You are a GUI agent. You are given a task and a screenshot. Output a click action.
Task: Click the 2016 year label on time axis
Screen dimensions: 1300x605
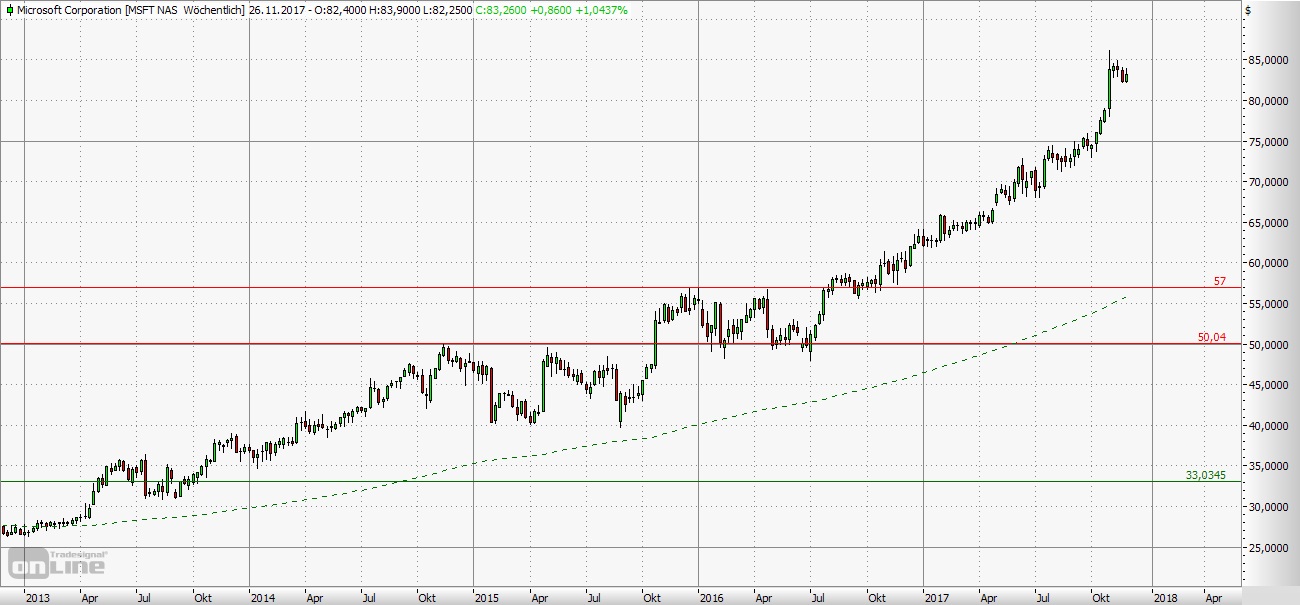pos(712,597)
